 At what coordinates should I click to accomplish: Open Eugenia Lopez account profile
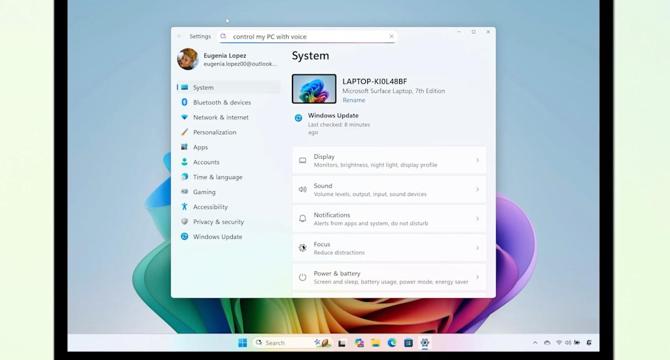coord(228,59)
